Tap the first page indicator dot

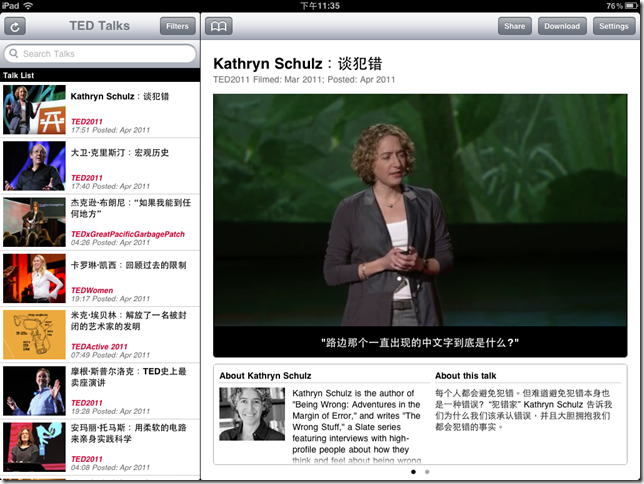click(x=413, y=472)
